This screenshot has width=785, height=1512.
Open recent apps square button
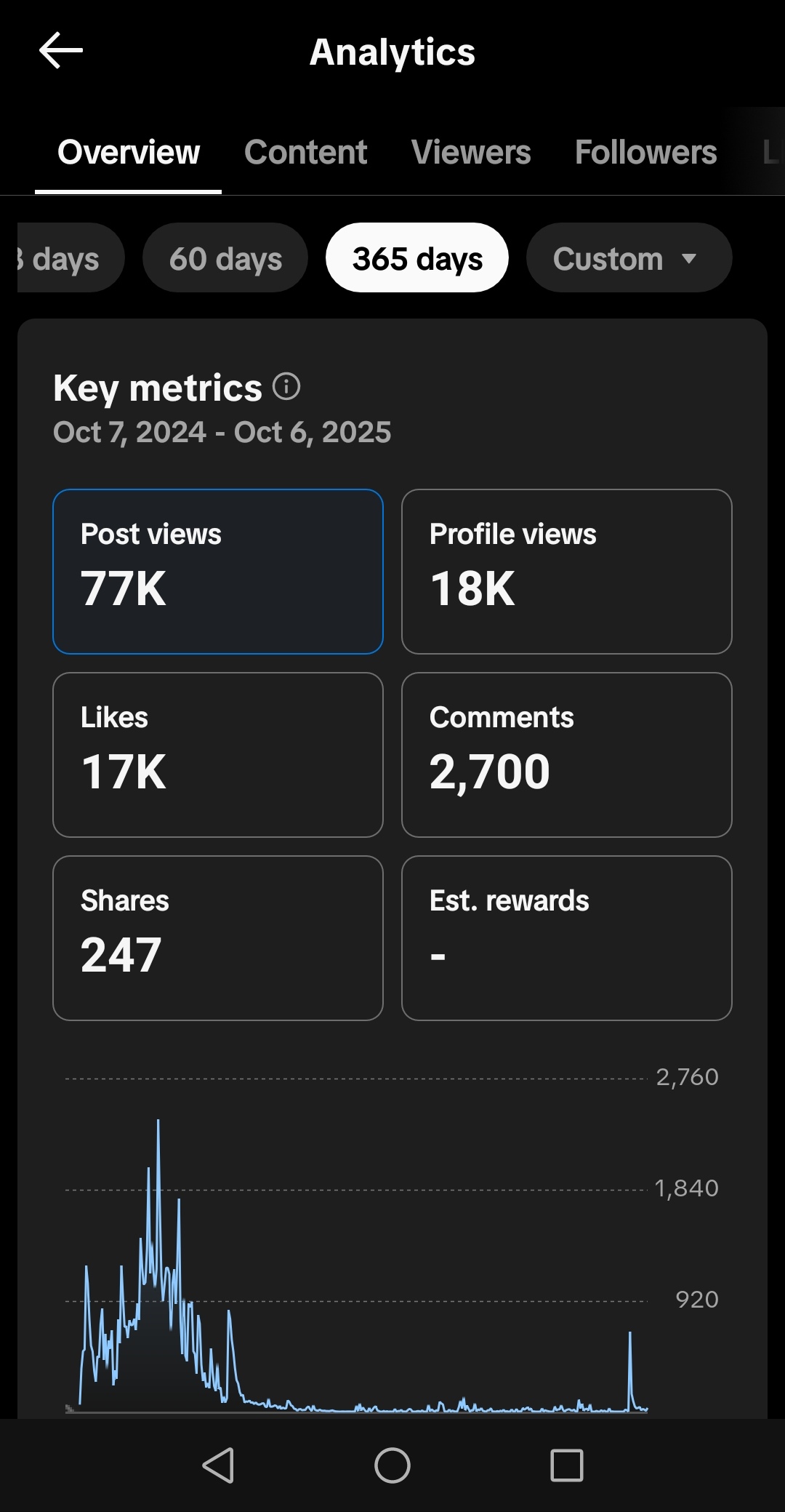tap(567, 1465)
